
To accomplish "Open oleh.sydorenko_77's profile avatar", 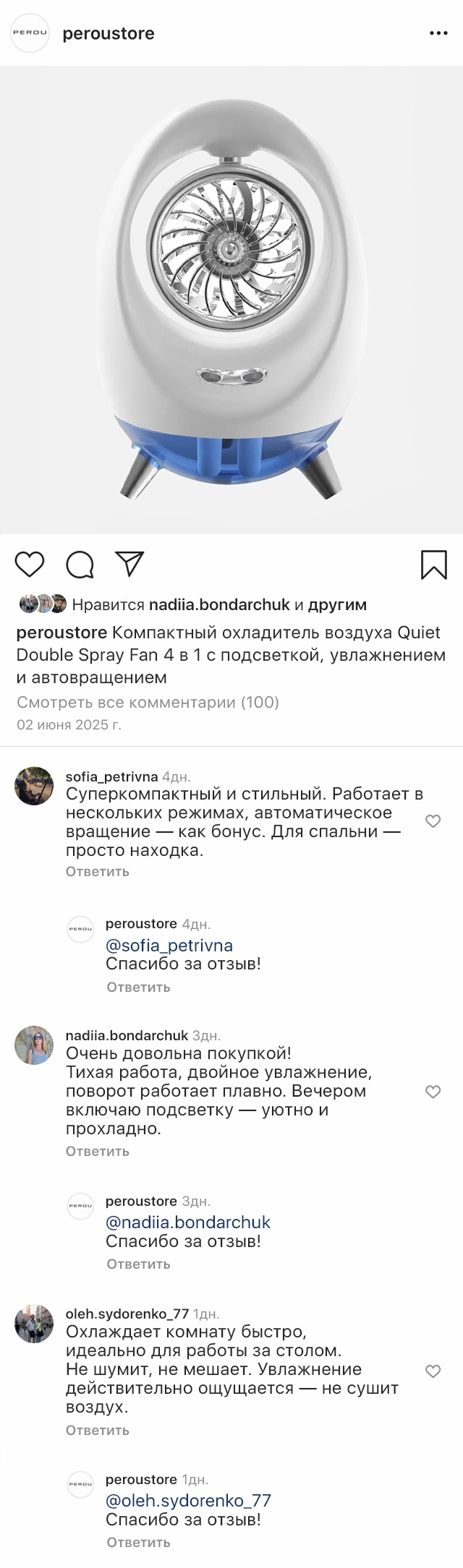I will (34, 1324).
